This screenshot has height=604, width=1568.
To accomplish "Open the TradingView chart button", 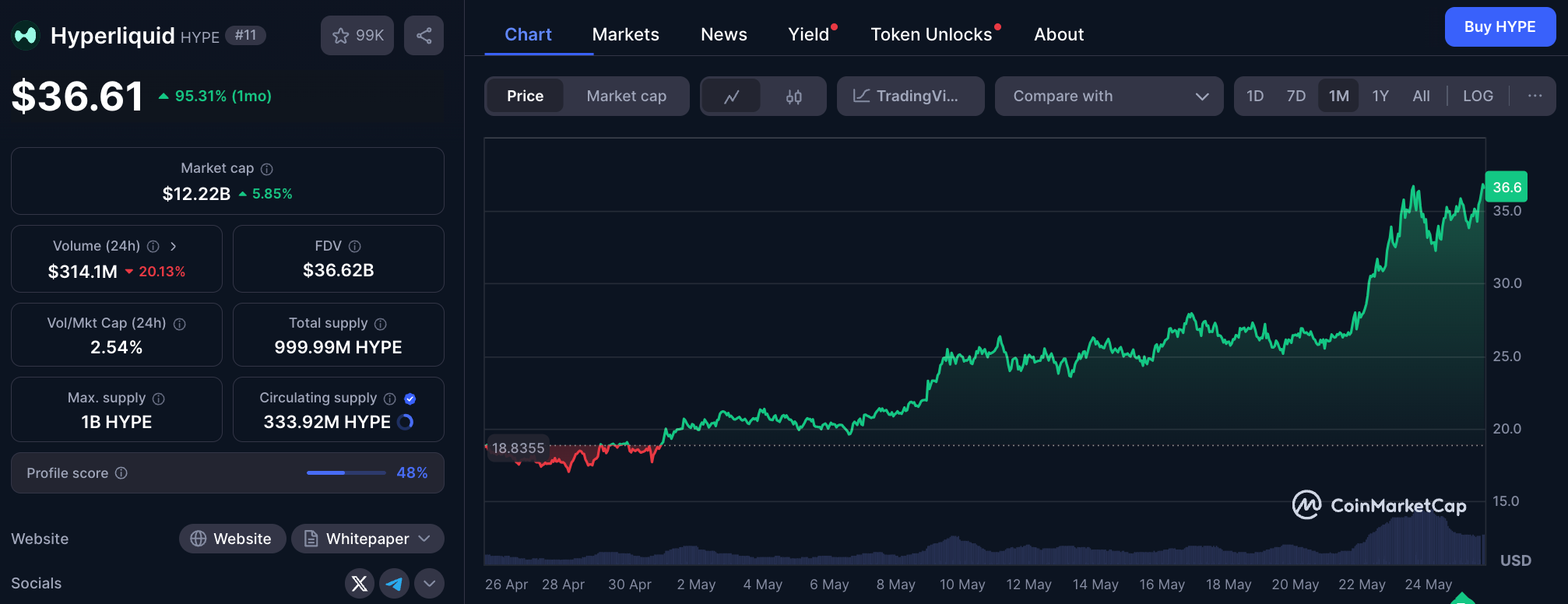I will [910, 96].
